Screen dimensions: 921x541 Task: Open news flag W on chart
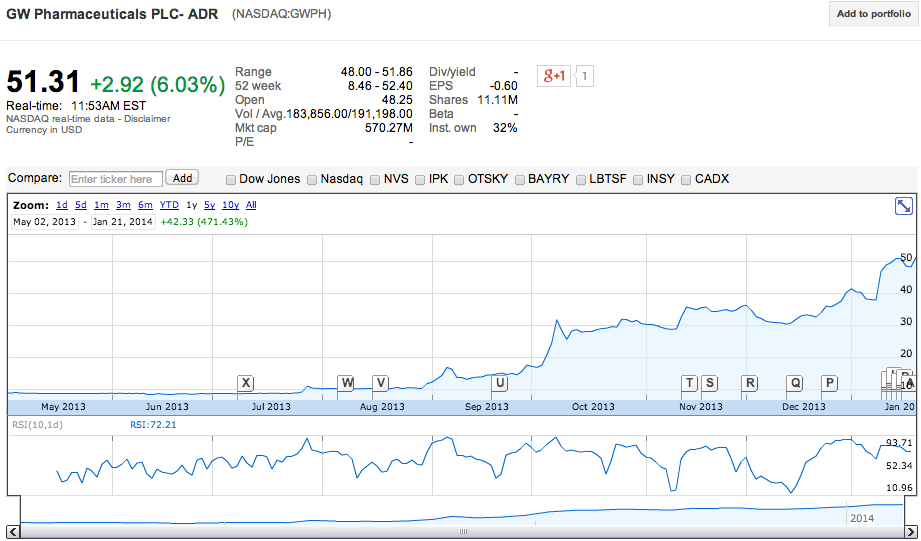click(x=347, y=383)
